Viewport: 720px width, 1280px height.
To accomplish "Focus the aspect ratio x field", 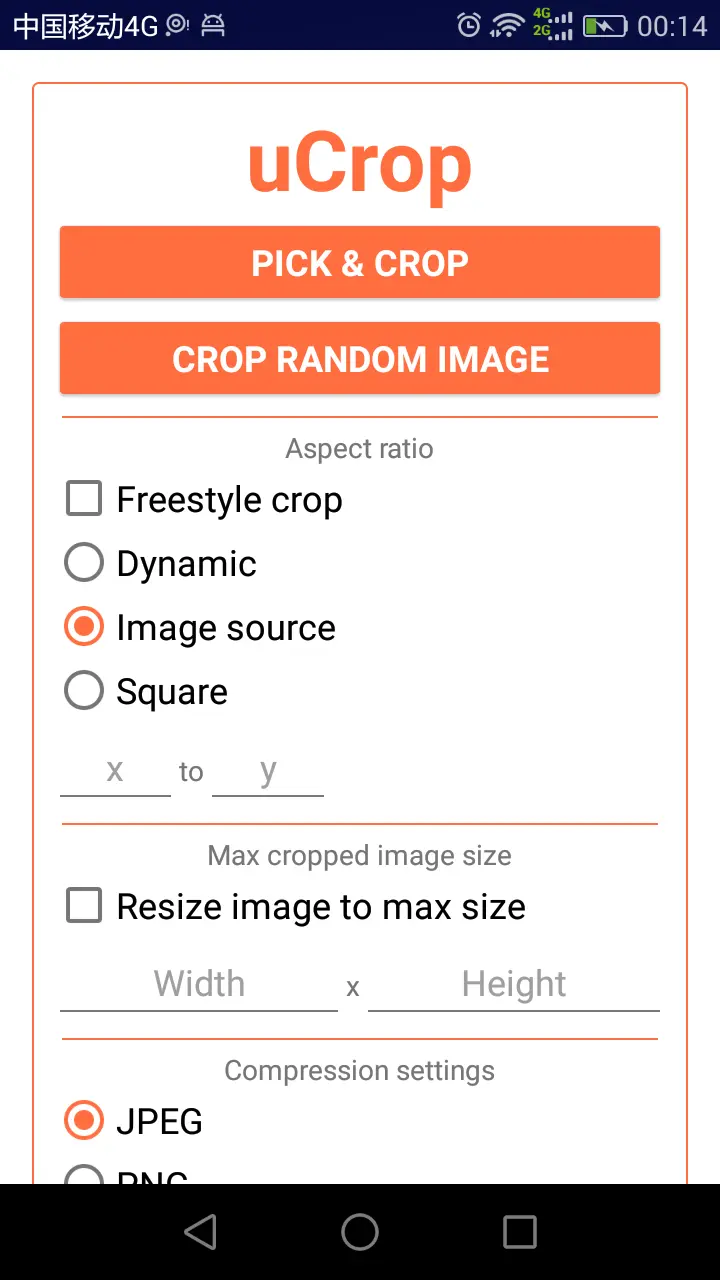I will (115, 772).
